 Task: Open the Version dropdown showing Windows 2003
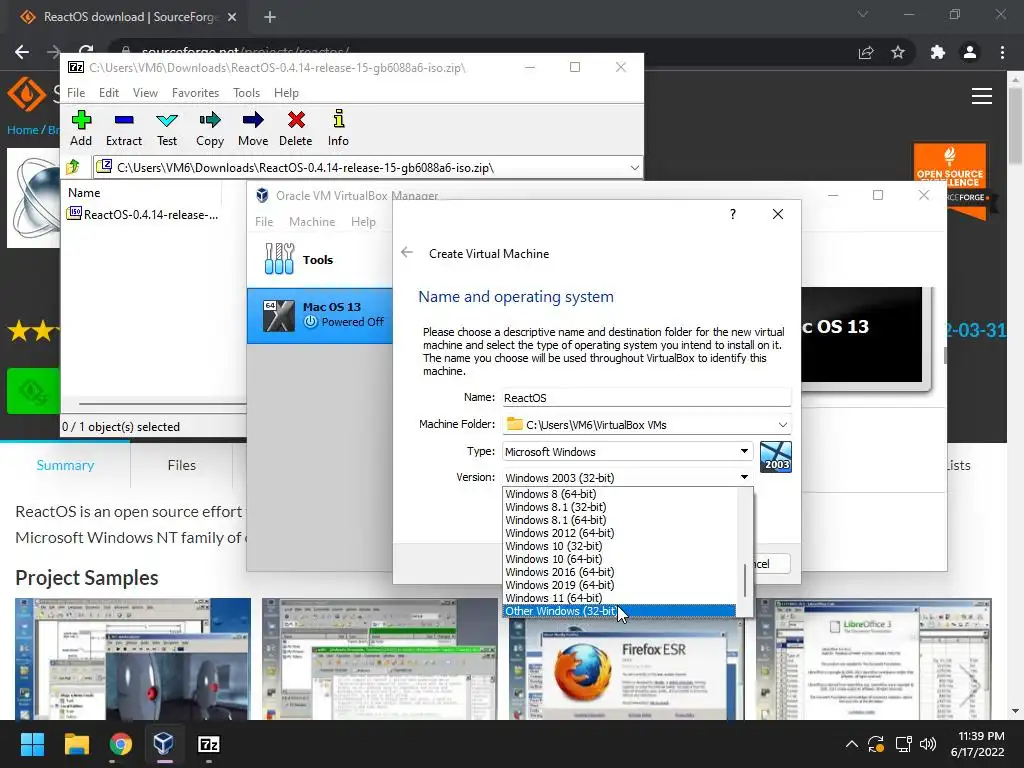[628, 477]
